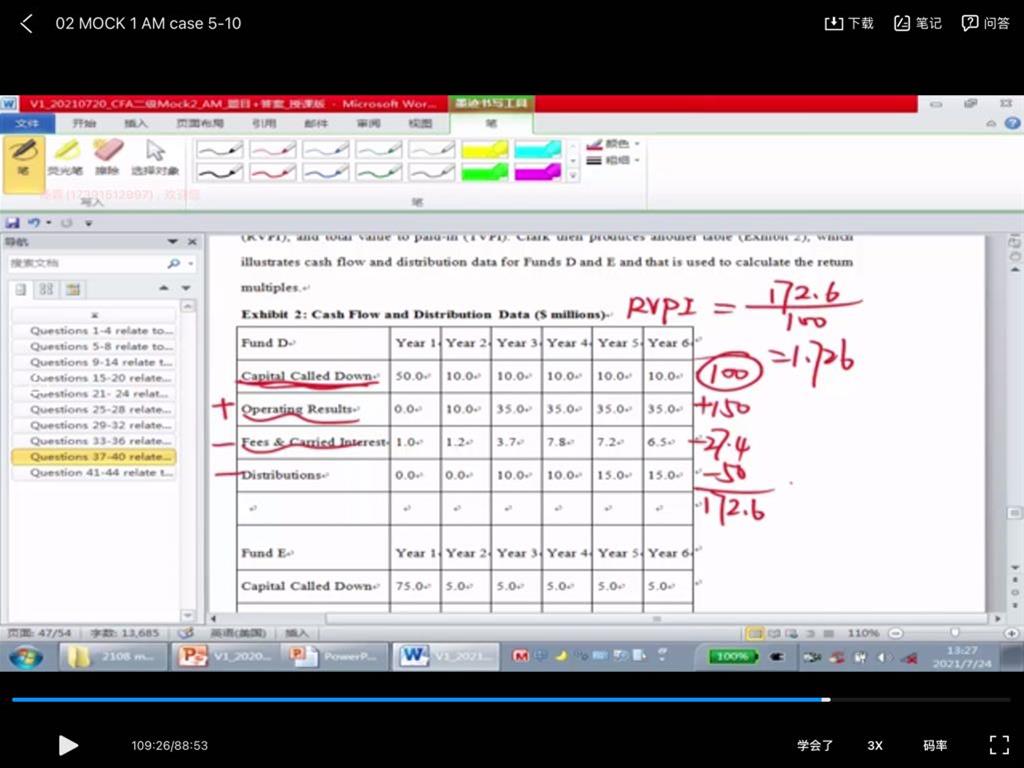
Task: Open the 3X playback speed selector
Action: coord(875,745)
